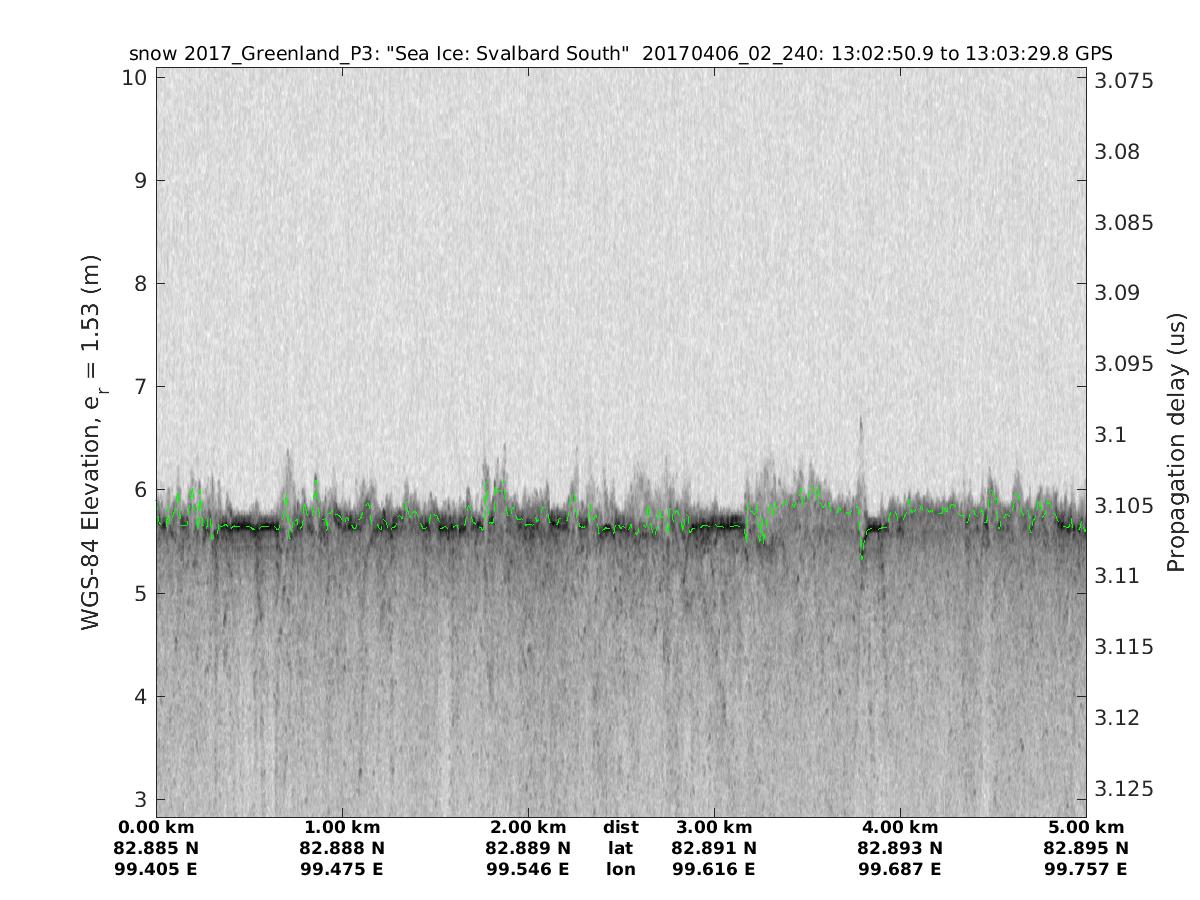Click the 99.687 E longitude label
This screenshot has width=1200, height=900.
click(900, 869)
